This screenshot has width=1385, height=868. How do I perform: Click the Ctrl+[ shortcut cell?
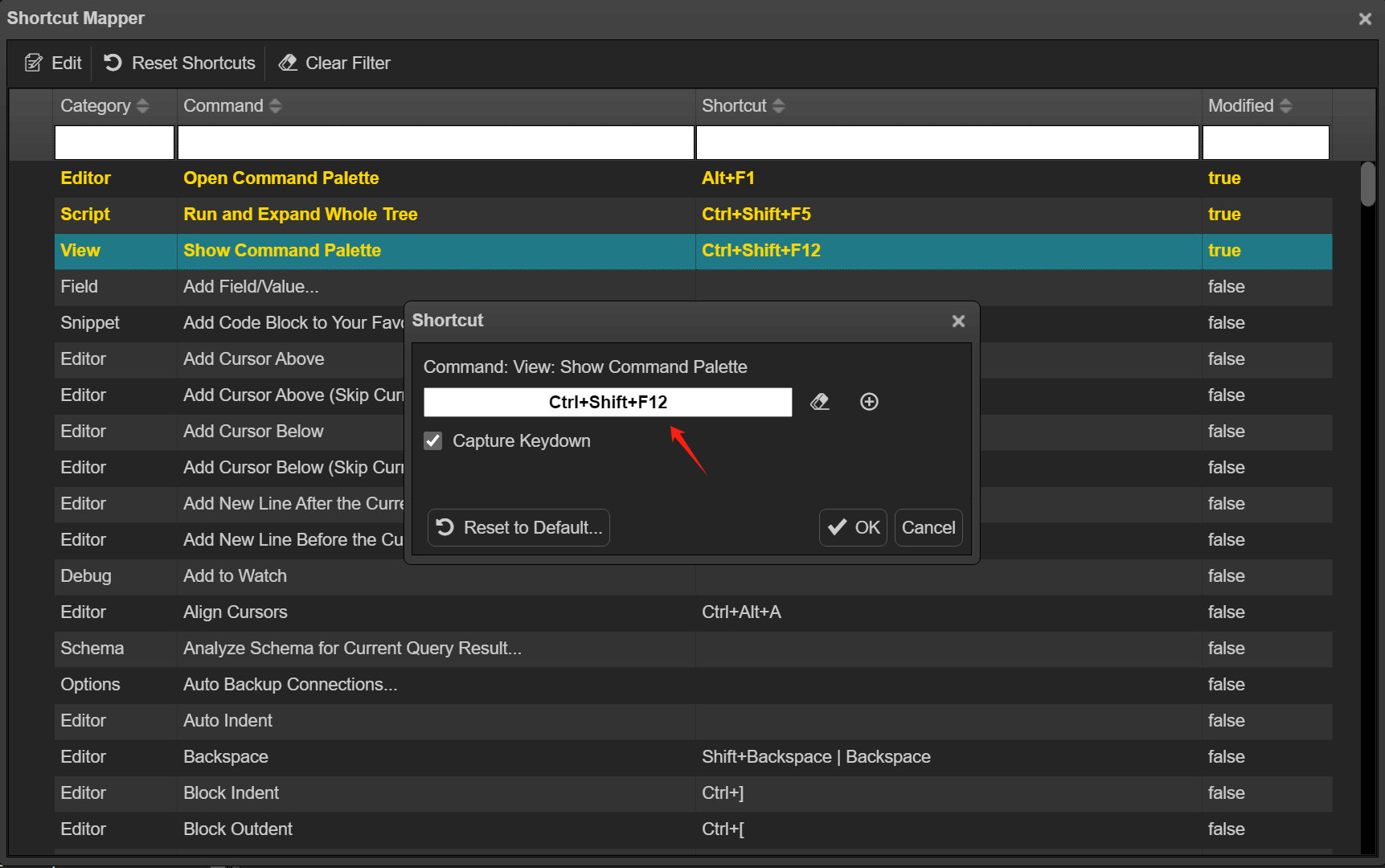[949, 829]
